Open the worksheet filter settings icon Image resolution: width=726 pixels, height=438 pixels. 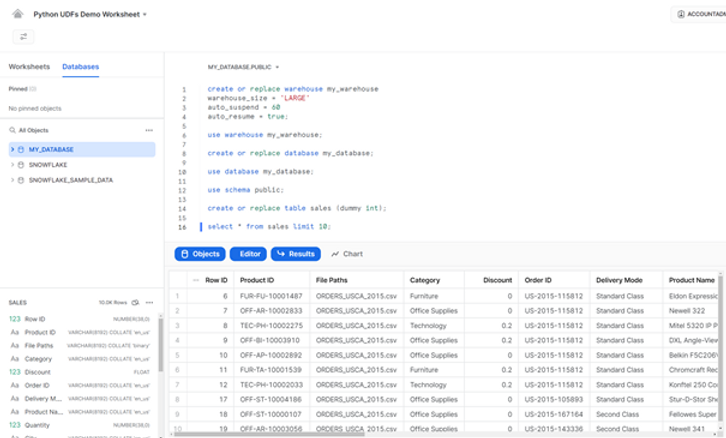(x=23, y=37)
